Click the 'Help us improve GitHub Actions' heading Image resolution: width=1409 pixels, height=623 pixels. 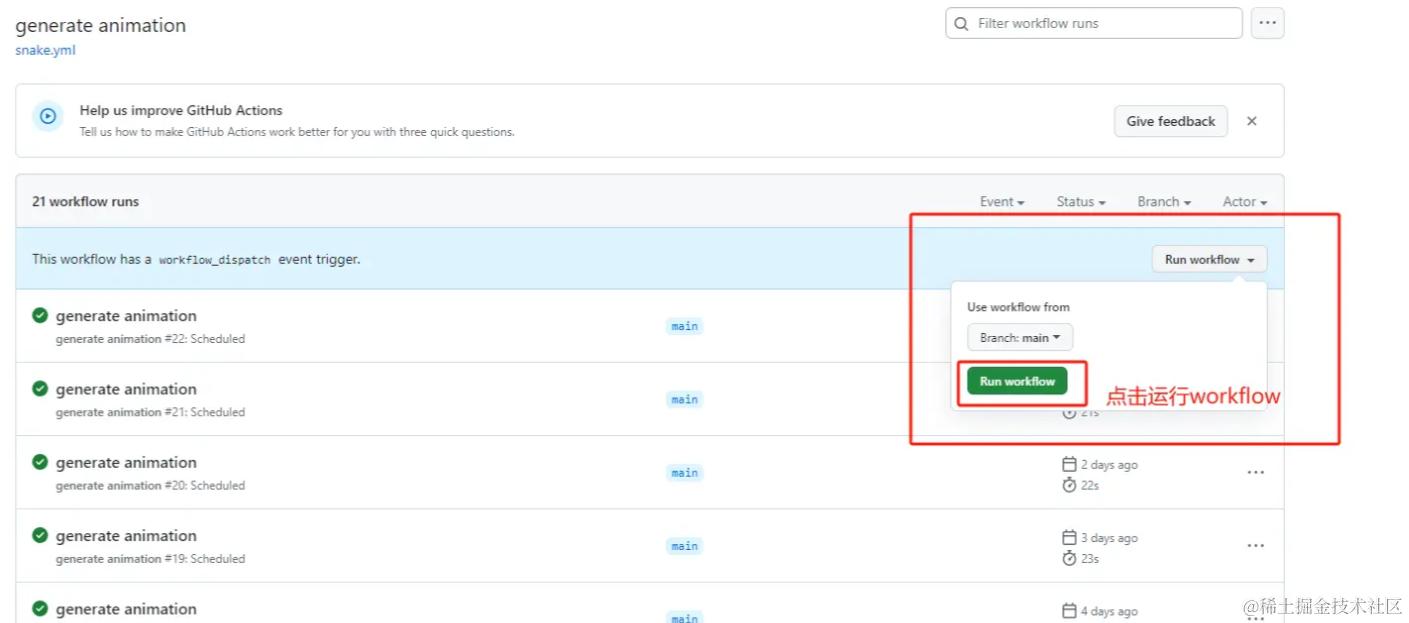(x=181, y=110)
